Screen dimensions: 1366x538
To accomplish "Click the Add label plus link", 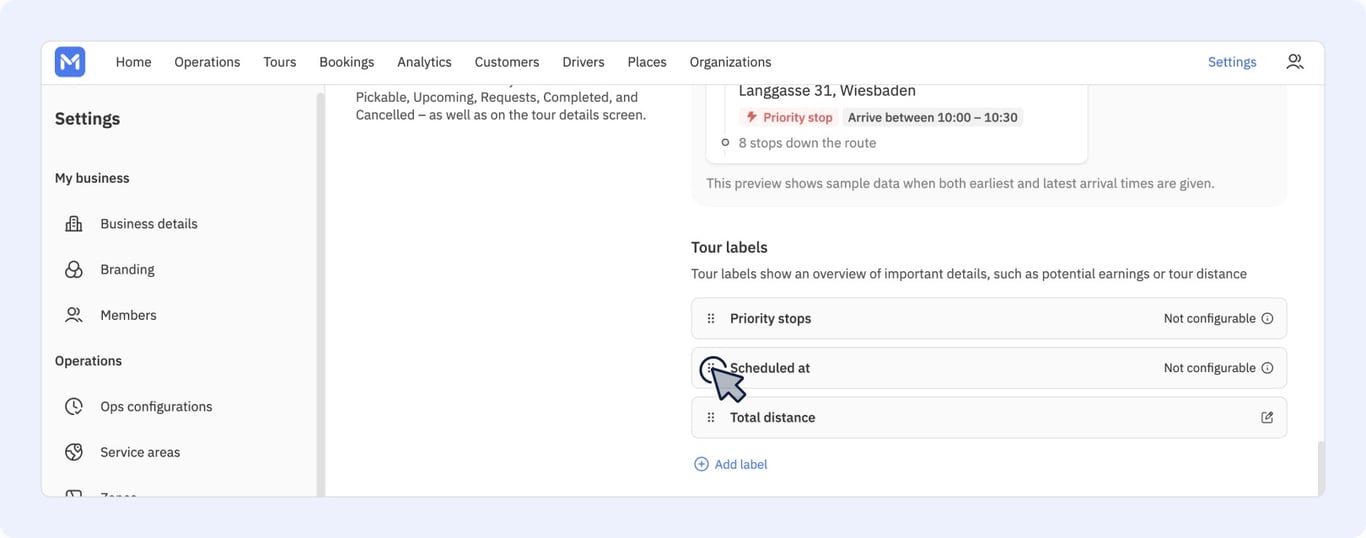I will (x=731, y=464).
